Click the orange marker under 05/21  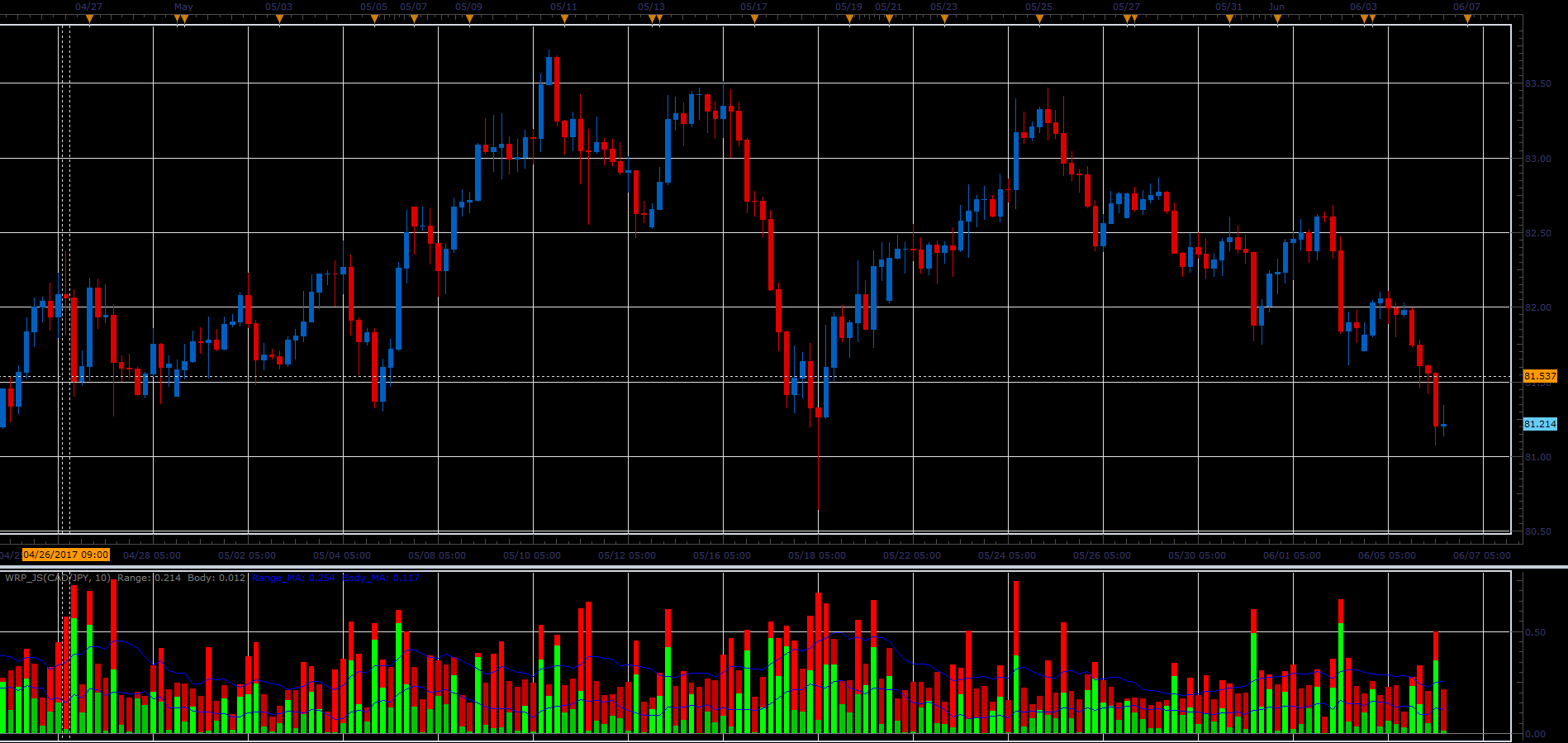click(889, 19)
